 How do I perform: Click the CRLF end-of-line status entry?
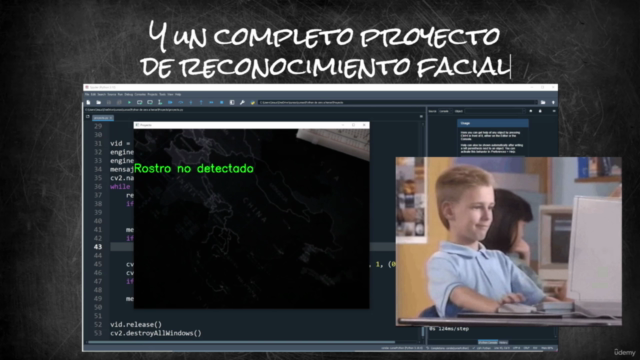click(x=526, y=348)
